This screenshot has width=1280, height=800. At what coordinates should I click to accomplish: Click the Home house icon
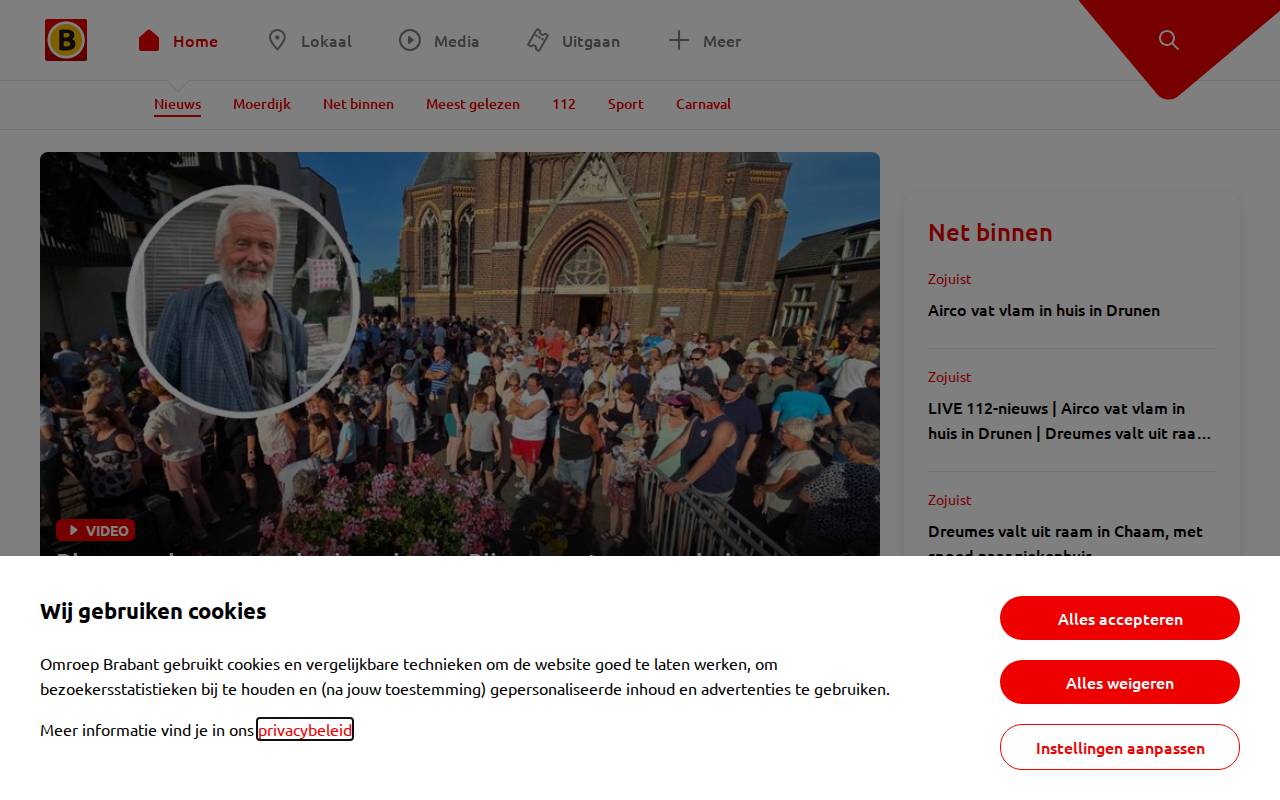[149, 40]
